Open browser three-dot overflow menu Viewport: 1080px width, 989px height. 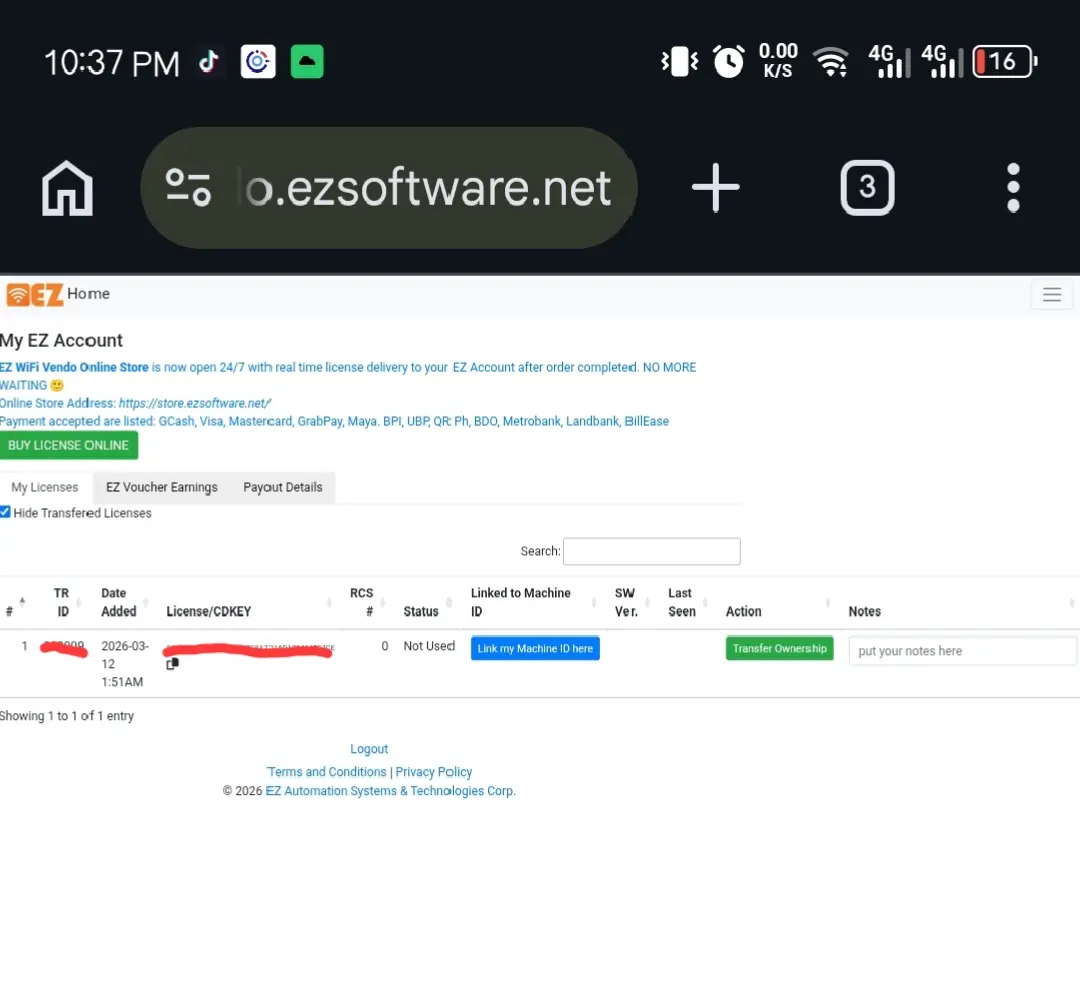(1012, 187)
